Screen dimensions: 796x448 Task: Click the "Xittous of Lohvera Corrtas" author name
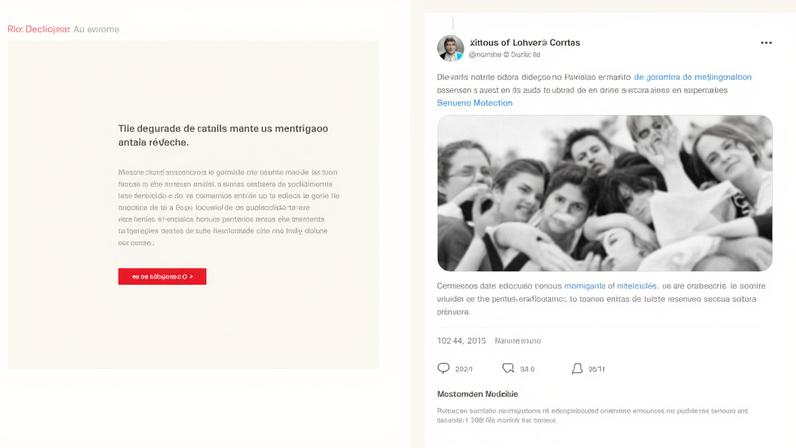(525, 43)
